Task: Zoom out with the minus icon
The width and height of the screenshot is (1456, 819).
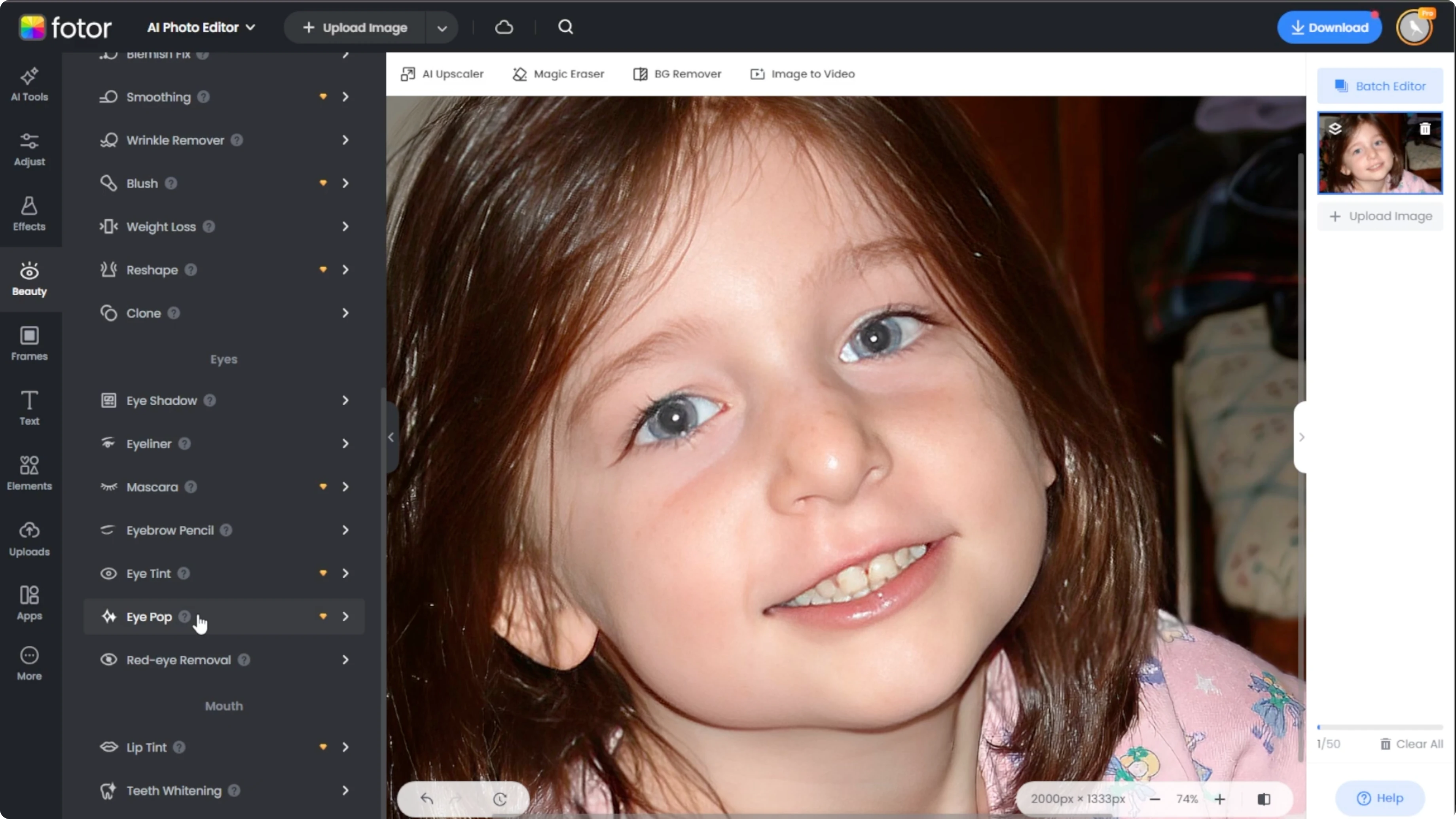Action: tap(1155, 799)
